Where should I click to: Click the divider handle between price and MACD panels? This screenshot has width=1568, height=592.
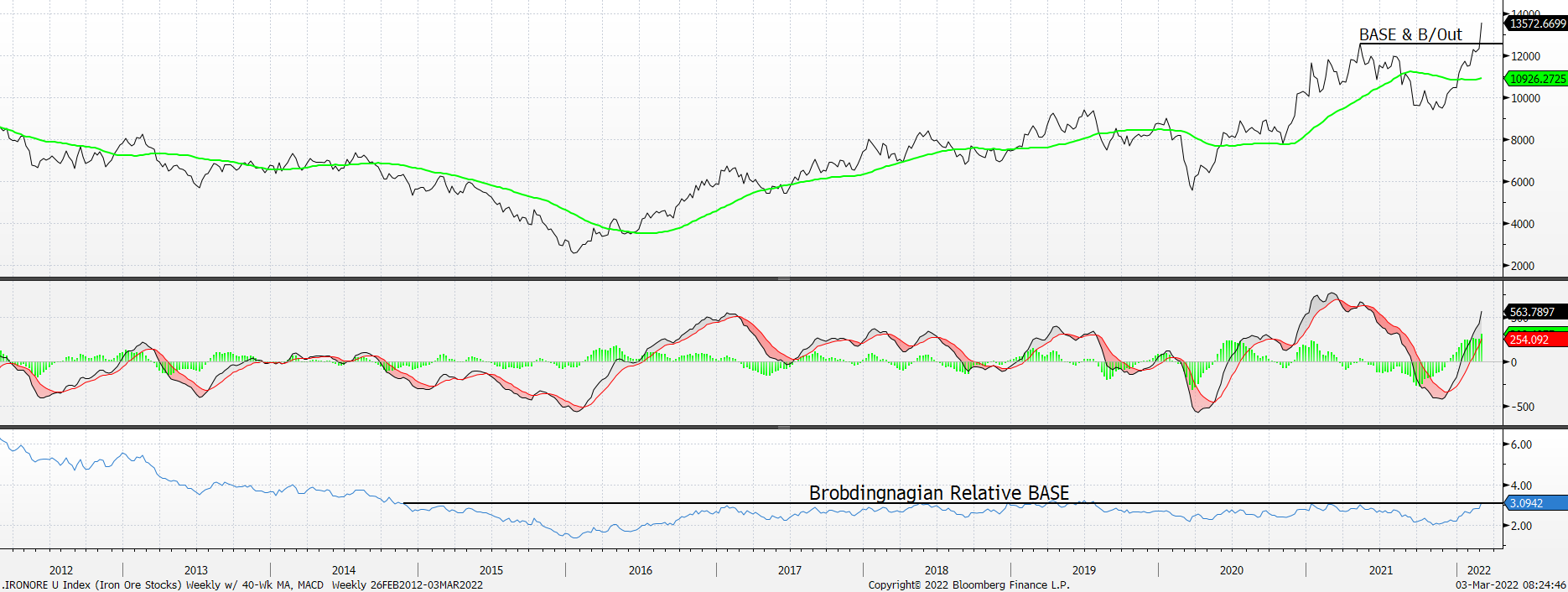(x=783, y=278)
